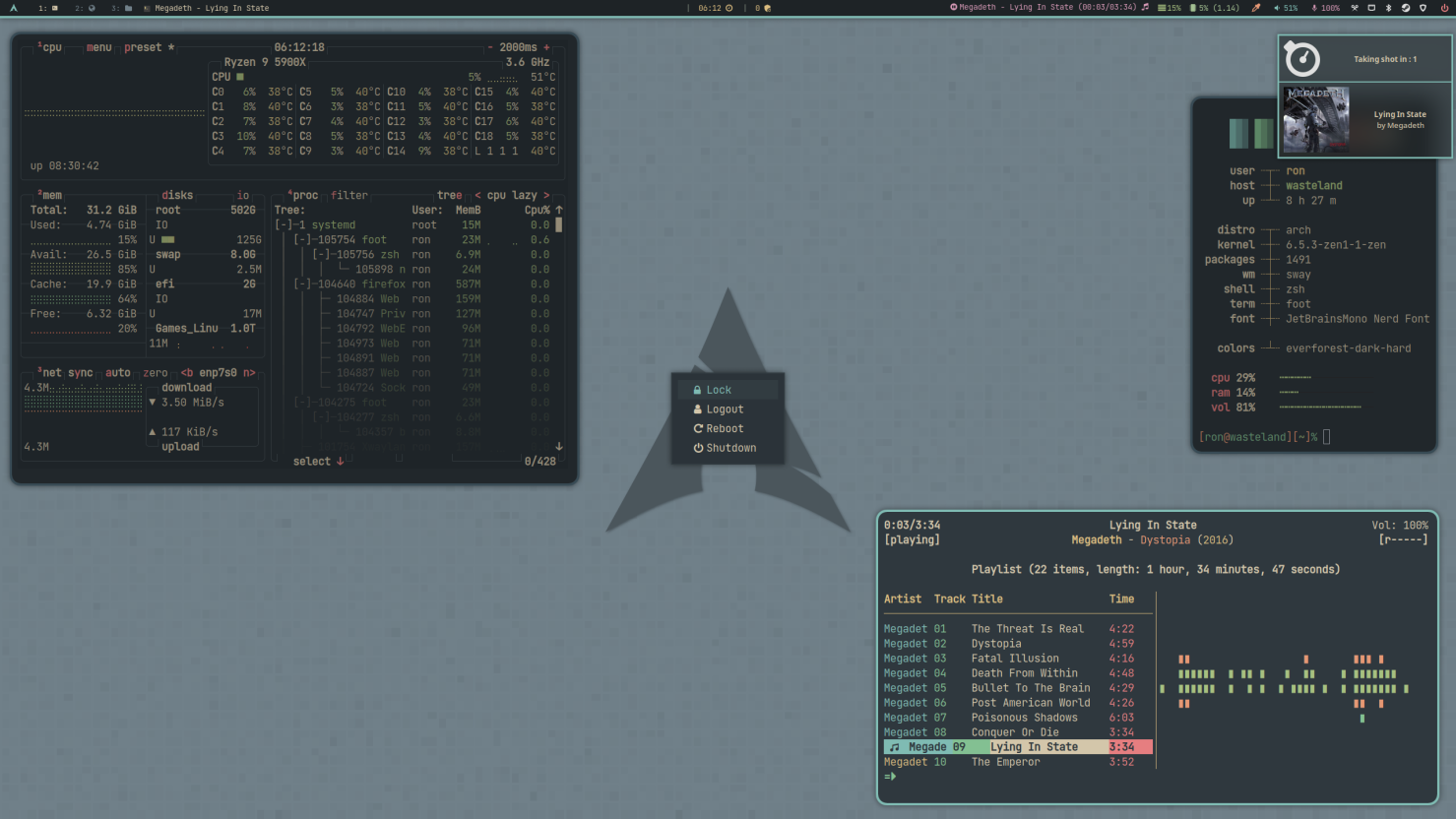
Task: Open the btop menu option
Action: click(98, 47)
